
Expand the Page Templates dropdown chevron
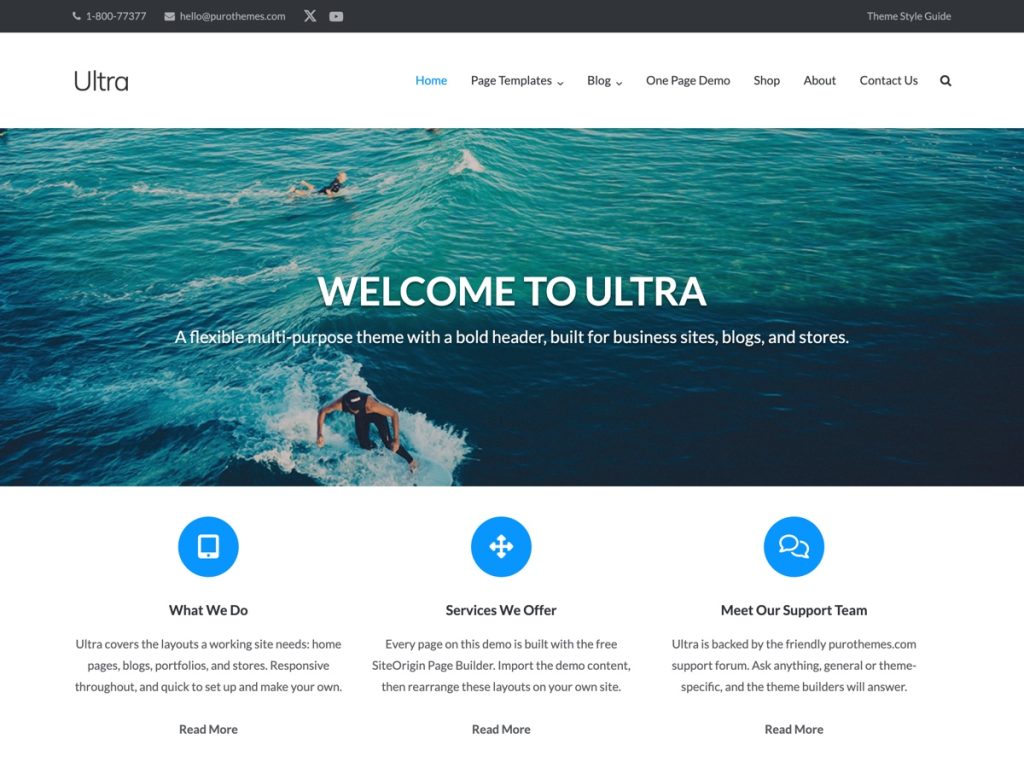tap(560, 83)
